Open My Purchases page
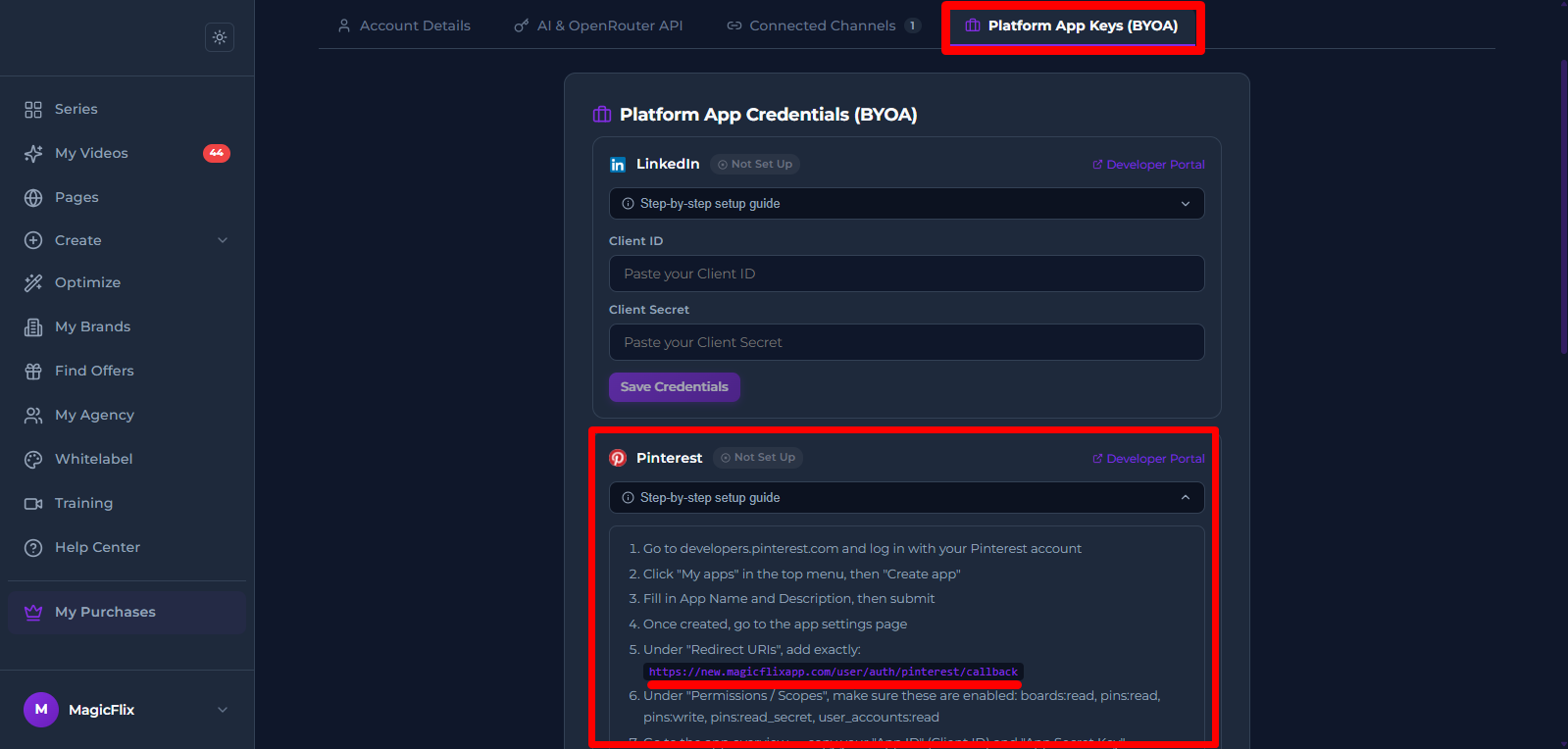The height and width of the screenshot is (749, 1568). click(127, 612)
